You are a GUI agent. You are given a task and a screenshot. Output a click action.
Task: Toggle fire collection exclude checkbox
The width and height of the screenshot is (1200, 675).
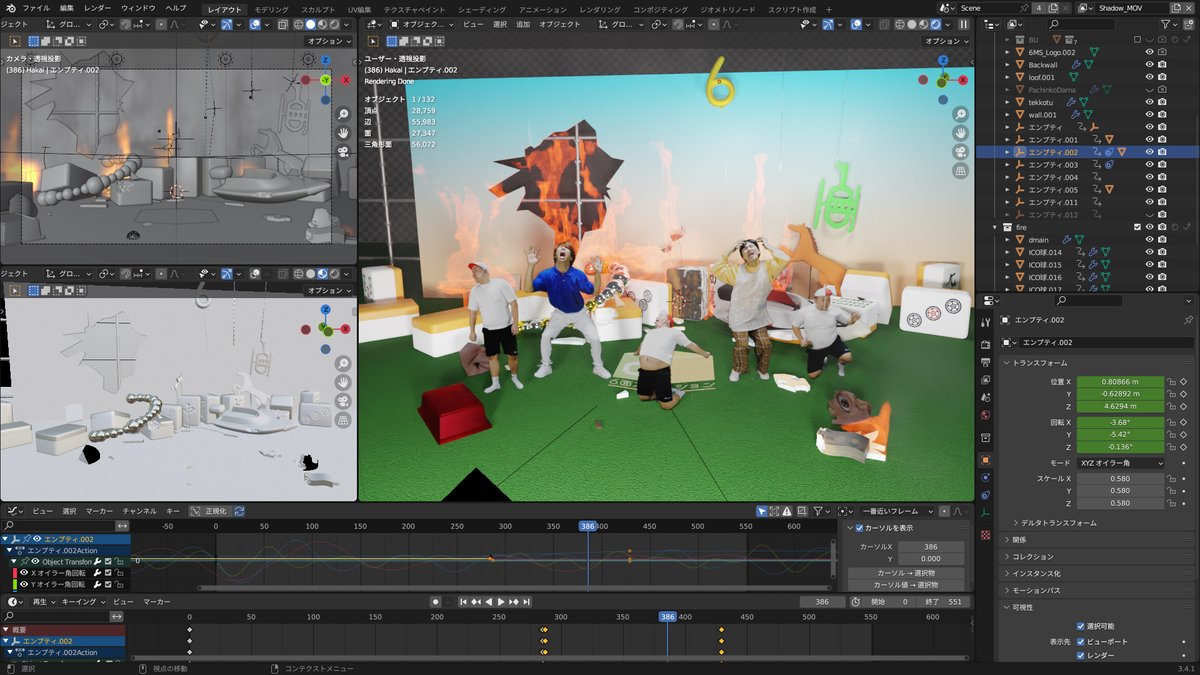point(1137,227)
